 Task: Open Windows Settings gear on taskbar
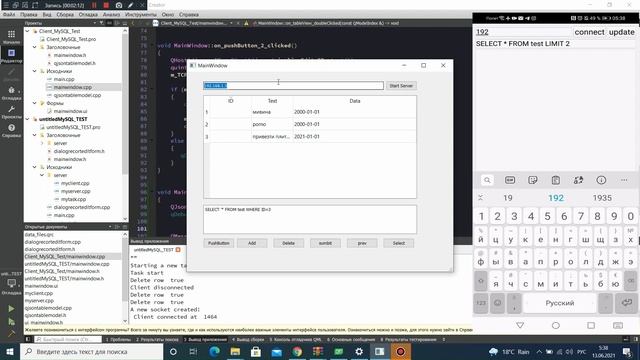[359, 351]
